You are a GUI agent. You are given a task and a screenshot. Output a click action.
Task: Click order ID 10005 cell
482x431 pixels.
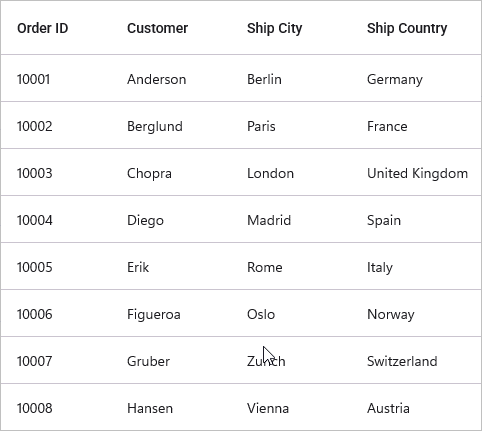click(x=34, y=267)
